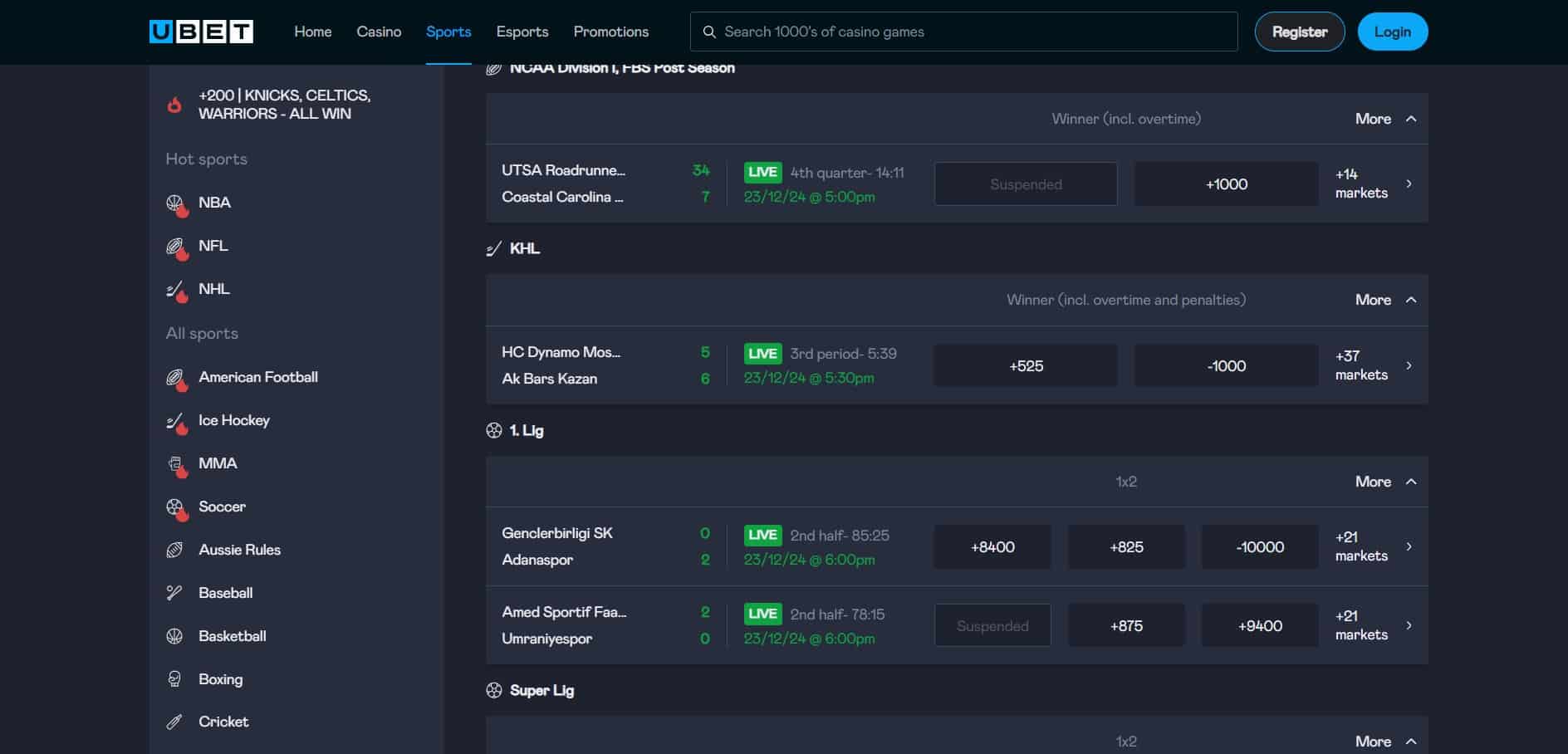The height and width of the screenshot is (754, 1568).
Task: Click the search magnifier icon
Action: click(709, 32)
